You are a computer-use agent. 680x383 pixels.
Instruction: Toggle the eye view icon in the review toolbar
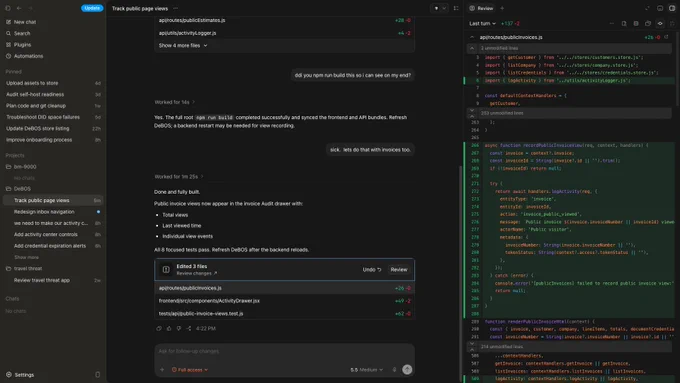(660, 23)
